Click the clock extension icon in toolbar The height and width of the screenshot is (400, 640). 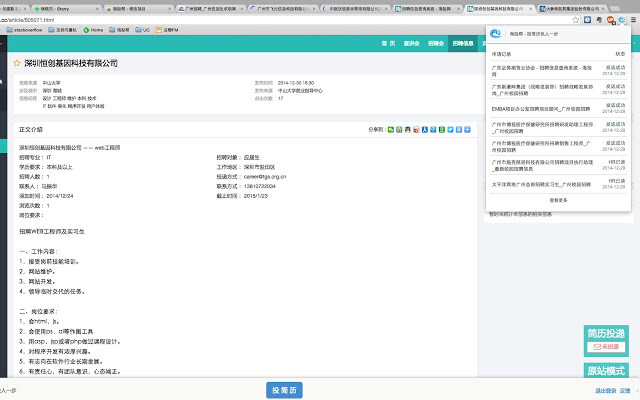tap(587, 20)
